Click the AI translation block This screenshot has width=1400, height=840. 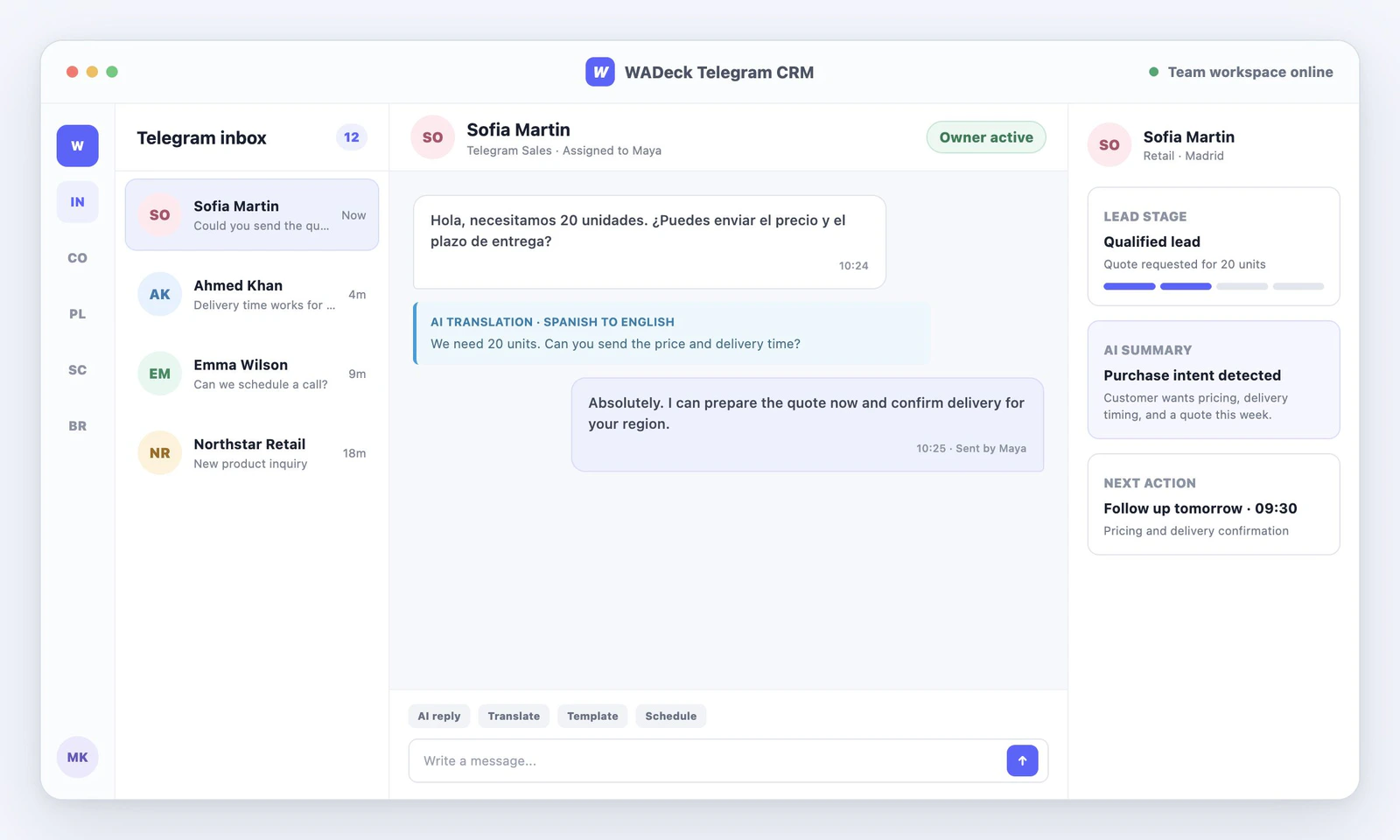[x=672, y=333]
